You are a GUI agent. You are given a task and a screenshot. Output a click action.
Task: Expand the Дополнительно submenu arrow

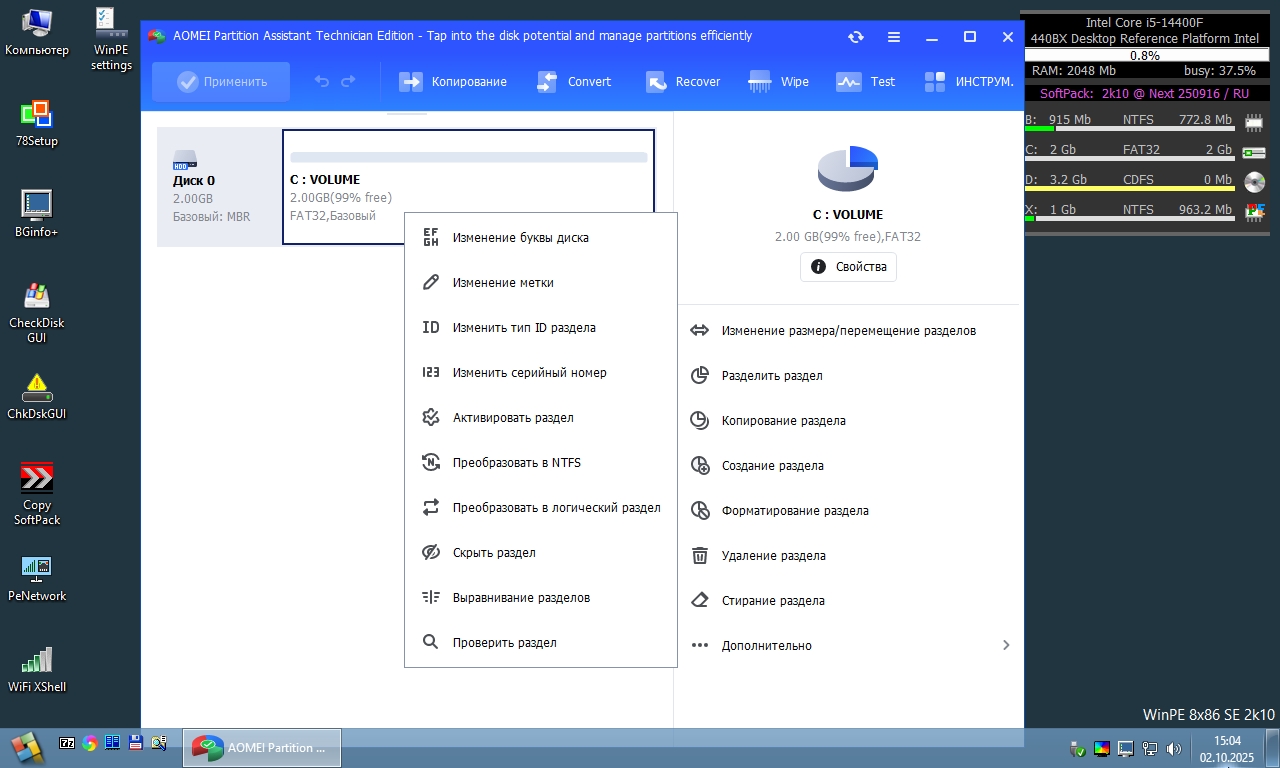(x=1006, y=646)
